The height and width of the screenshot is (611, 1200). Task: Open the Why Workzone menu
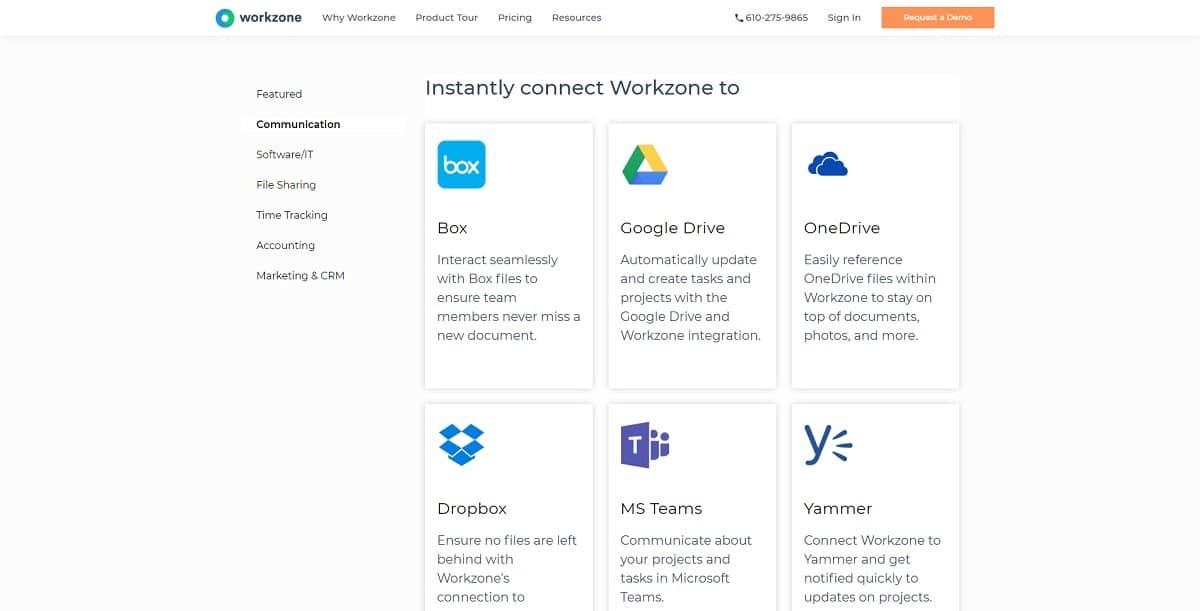point(359,17)
